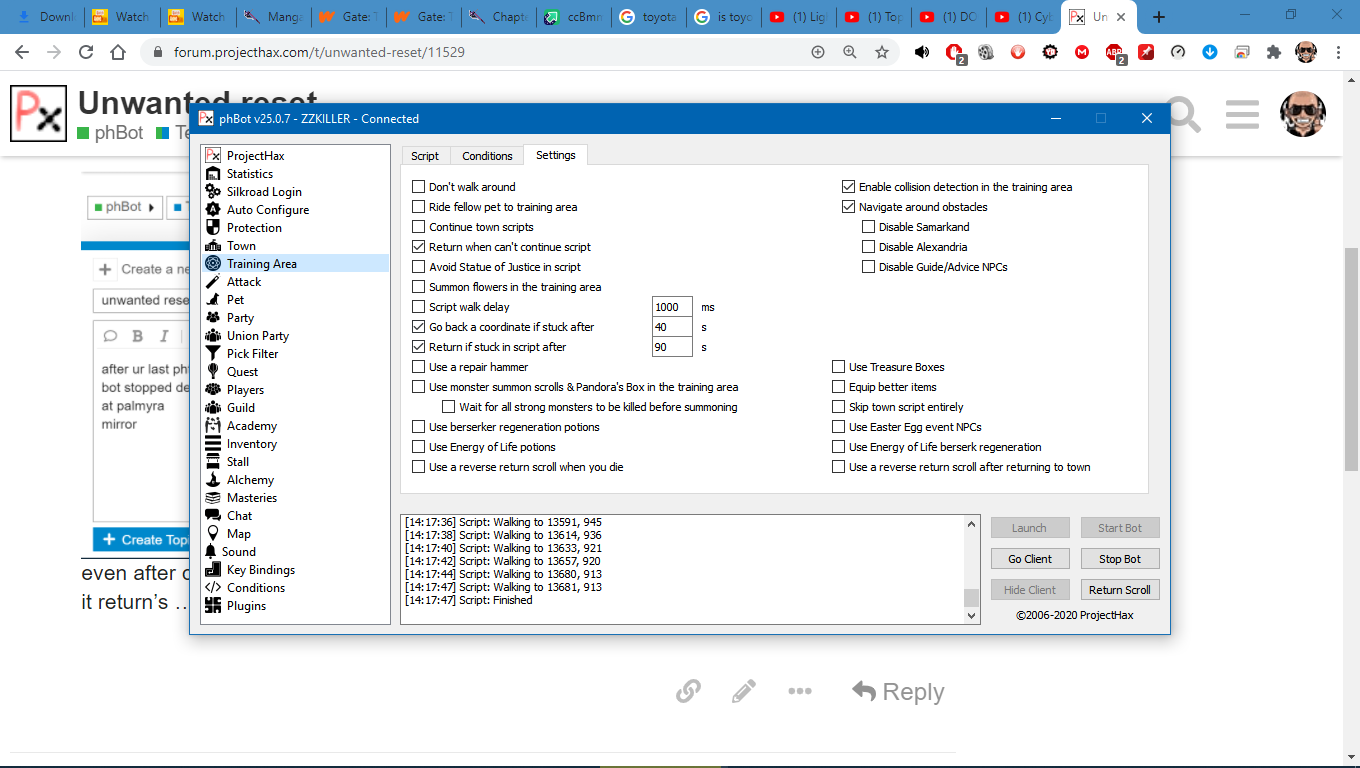Select the Silkroad Login icon
This screenshot has height=768, width=1360.
click(x=212, y=192)
